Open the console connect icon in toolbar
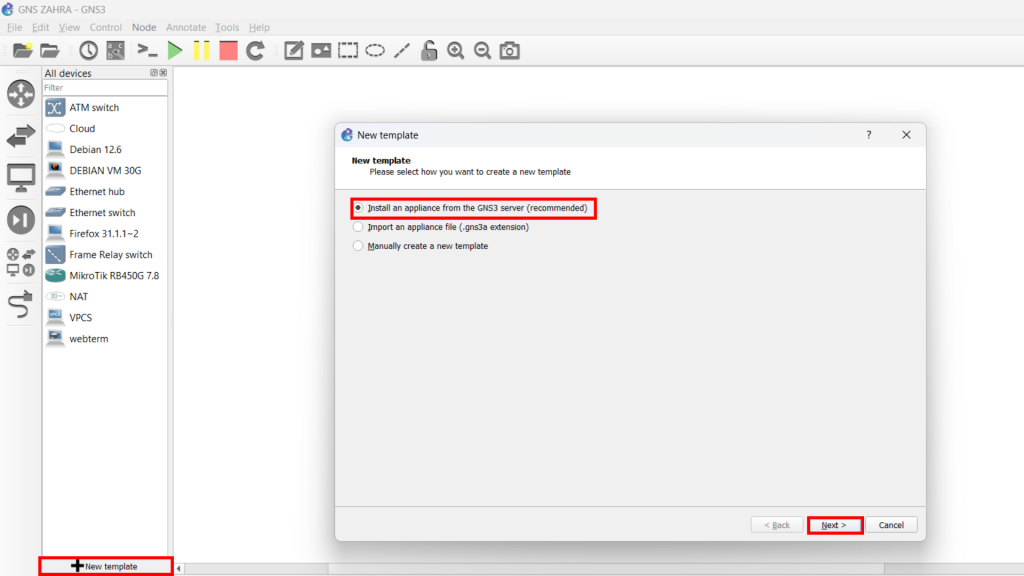This screenshot has width=1024, height=576. click(x=148, y=50)
